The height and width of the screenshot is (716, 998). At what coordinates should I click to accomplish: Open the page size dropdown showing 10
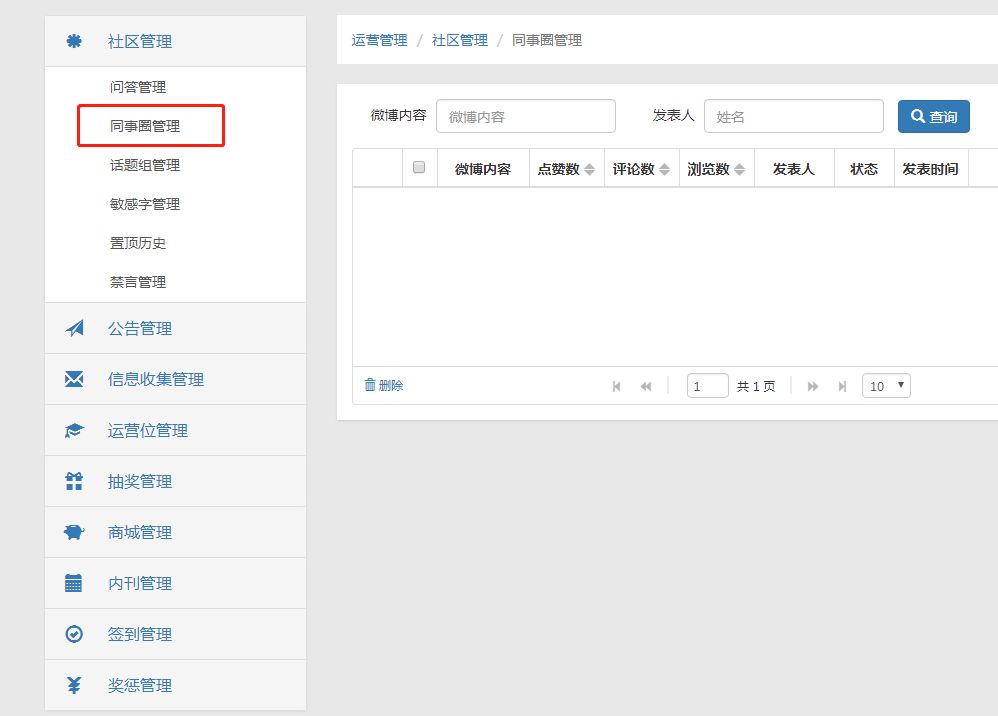pos(886,386)
